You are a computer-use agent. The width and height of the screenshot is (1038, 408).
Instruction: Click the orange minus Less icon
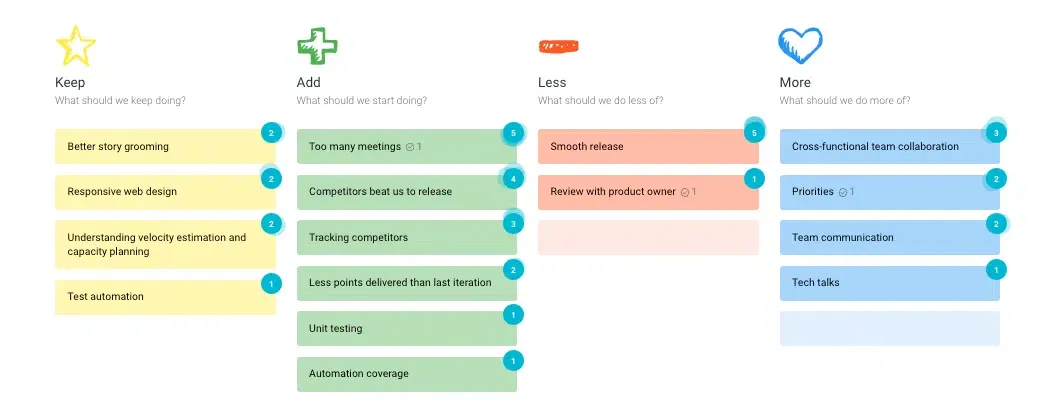tap(559, 46)
